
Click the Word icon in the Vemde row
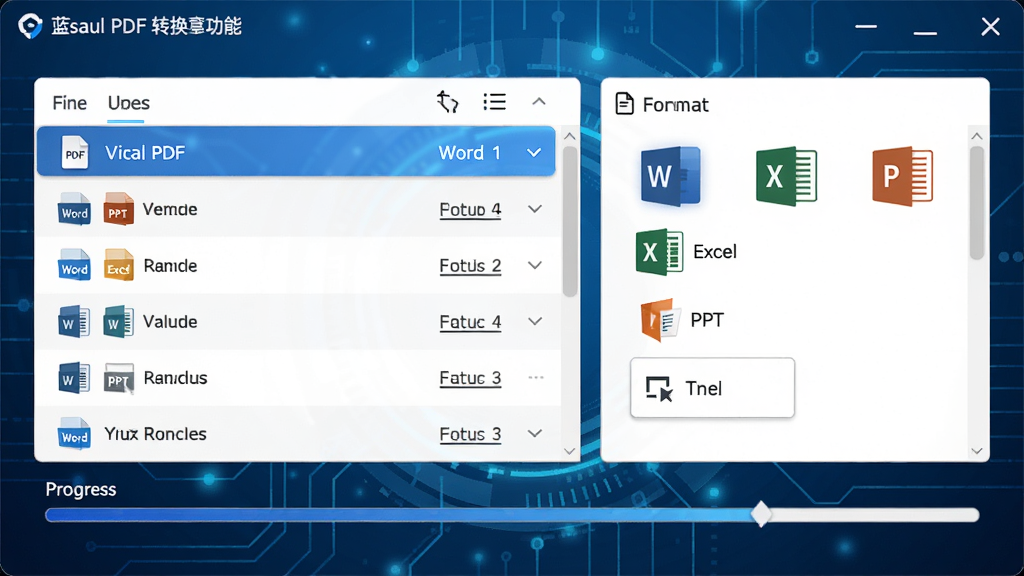[74, 209]
